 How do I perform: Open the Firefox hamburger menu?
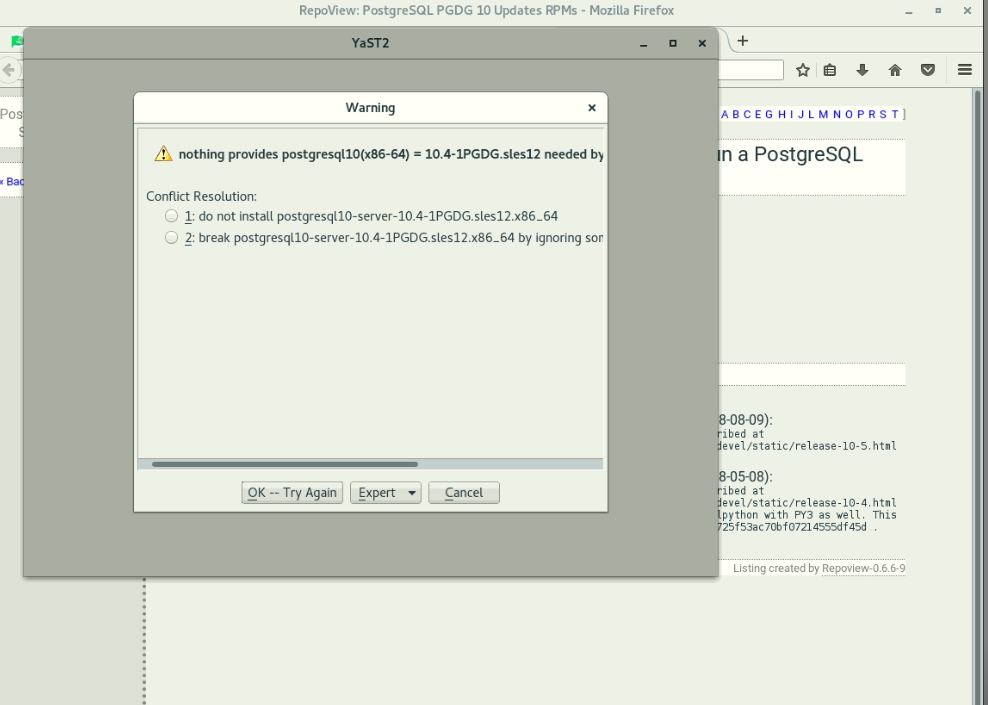click(964, 70)
